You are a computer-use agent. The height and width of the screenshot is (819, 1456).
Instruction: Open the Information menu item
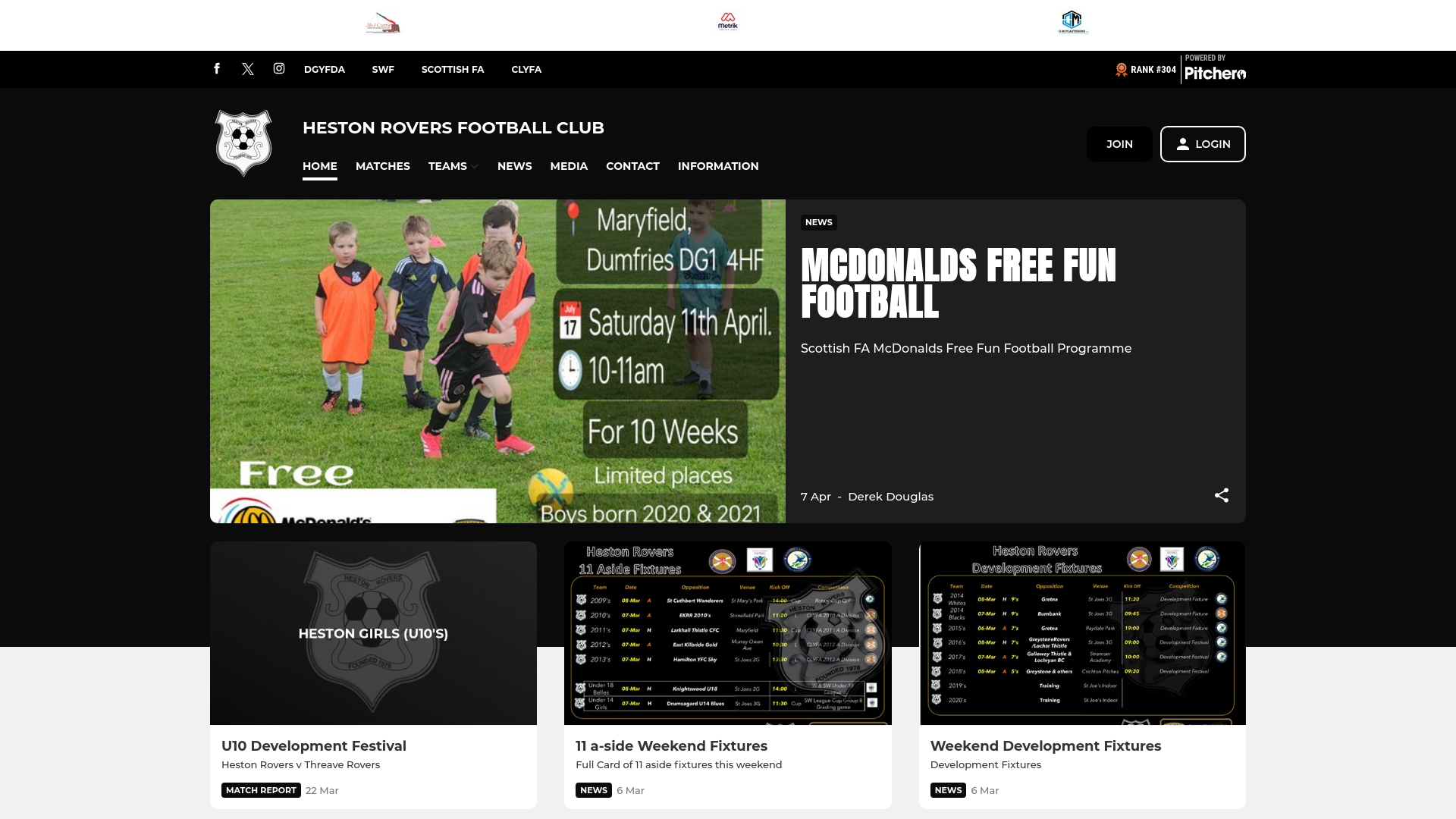pos(718,166)
